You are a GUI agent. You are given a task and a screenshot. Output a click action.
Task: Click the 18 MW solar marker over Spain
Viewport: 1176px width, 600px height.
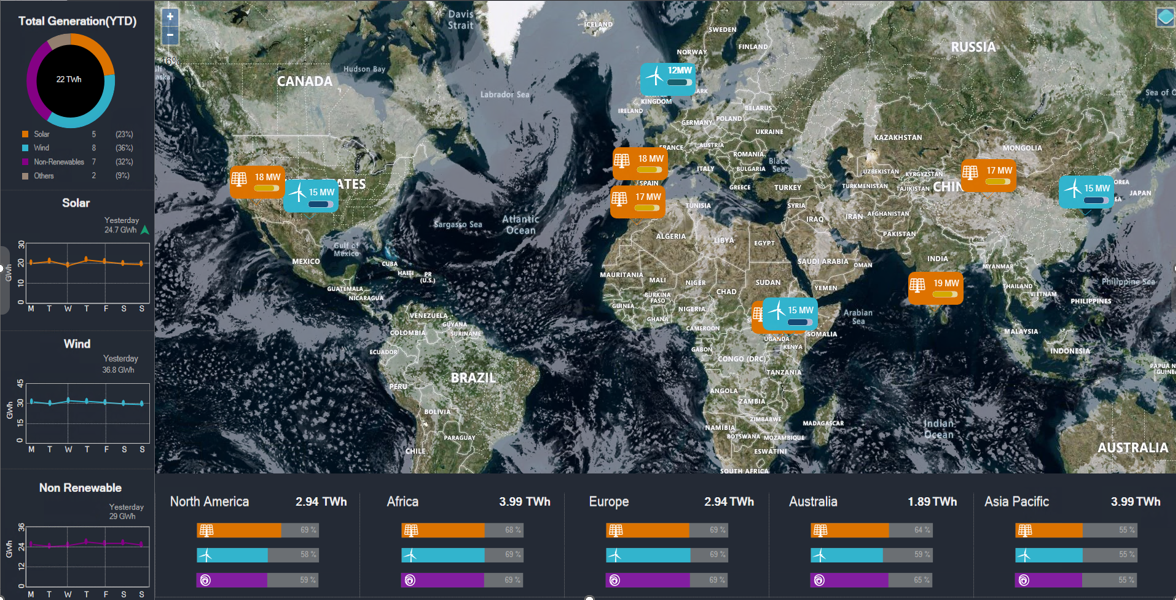(639, 163)
